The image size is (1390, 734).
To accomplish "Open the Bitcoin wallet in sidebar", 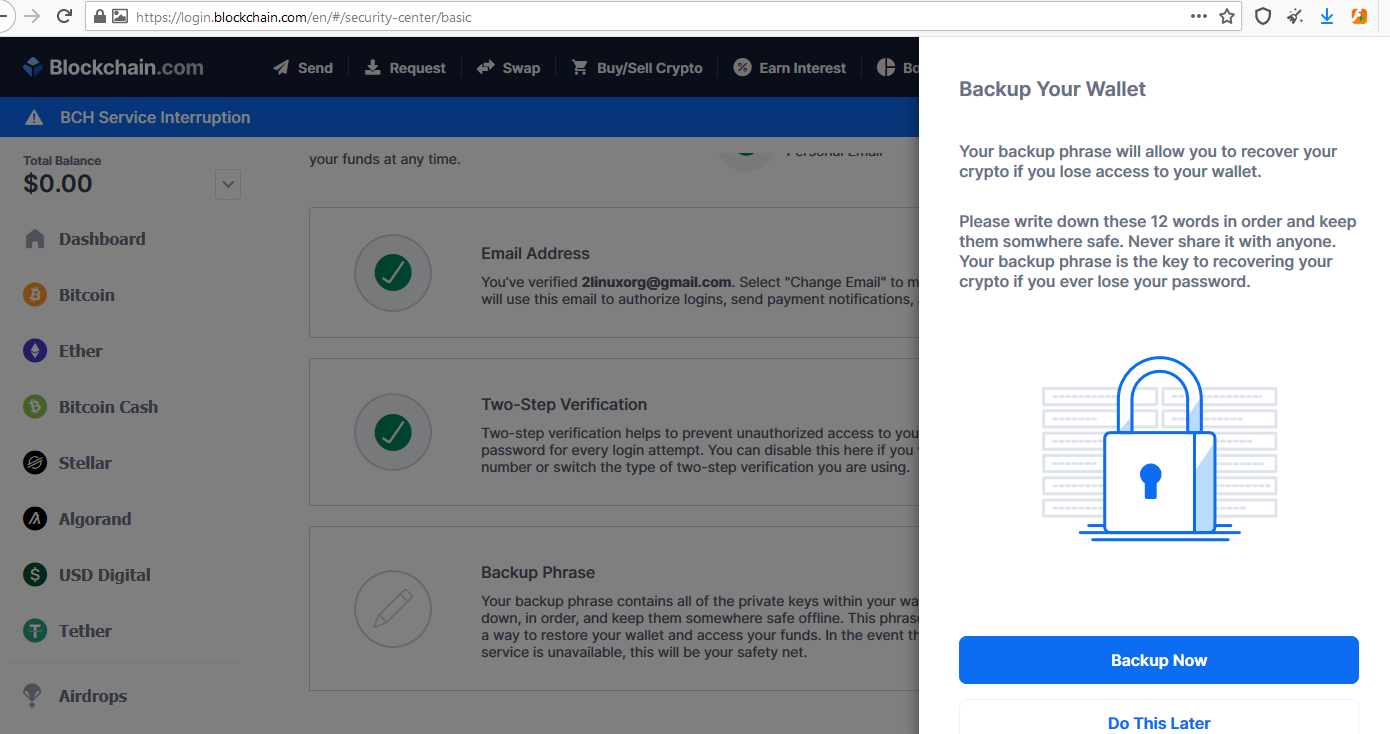I will point(86,295).
